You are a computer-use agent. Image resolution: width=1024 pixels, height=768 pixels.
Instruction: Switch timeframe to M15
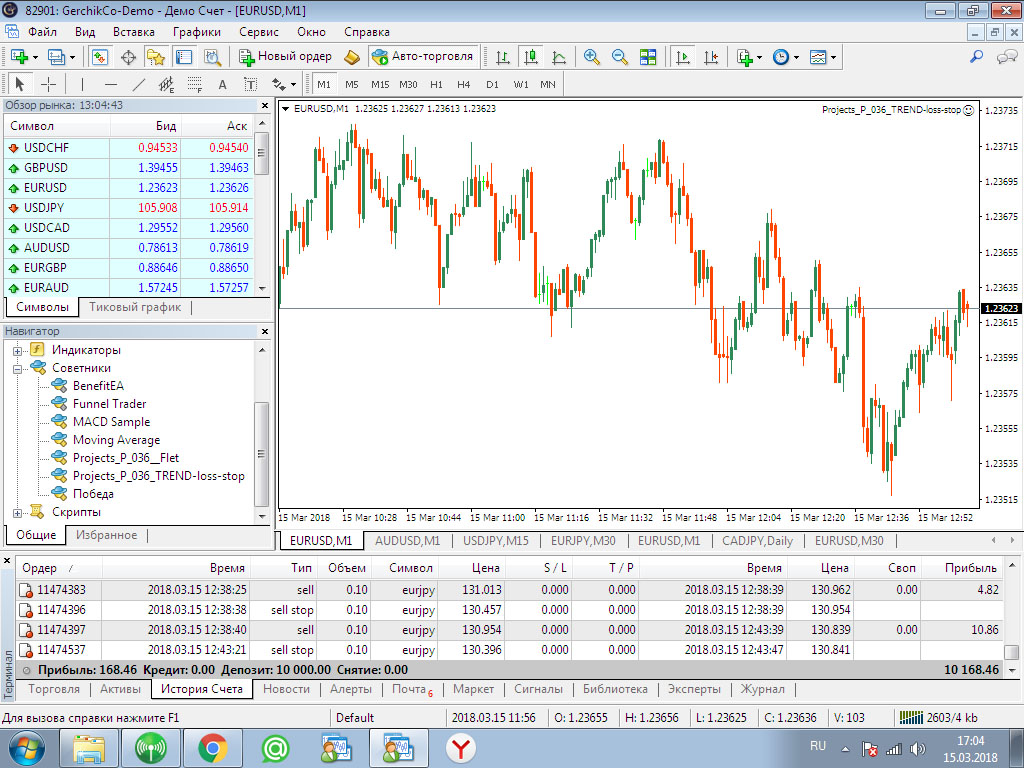[x=379, y=84]
